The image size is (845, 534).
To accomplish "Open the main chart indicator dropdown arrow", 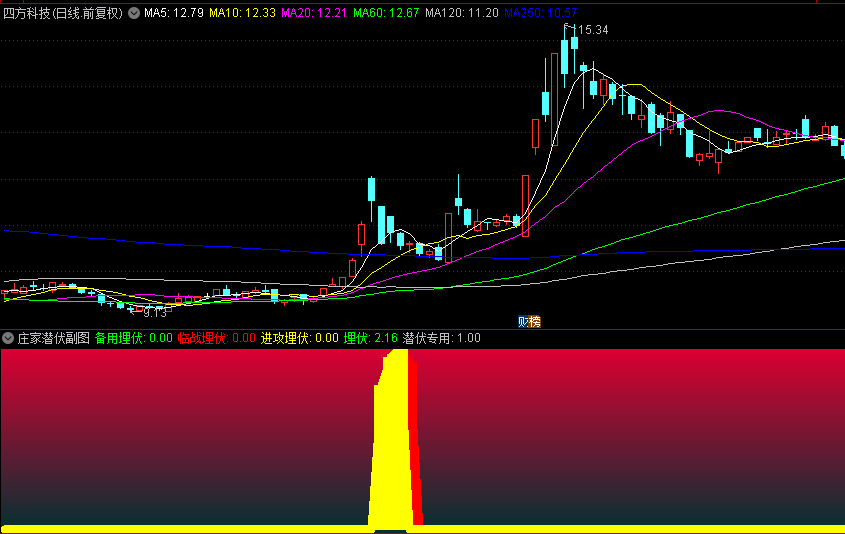I will [134, 13].
